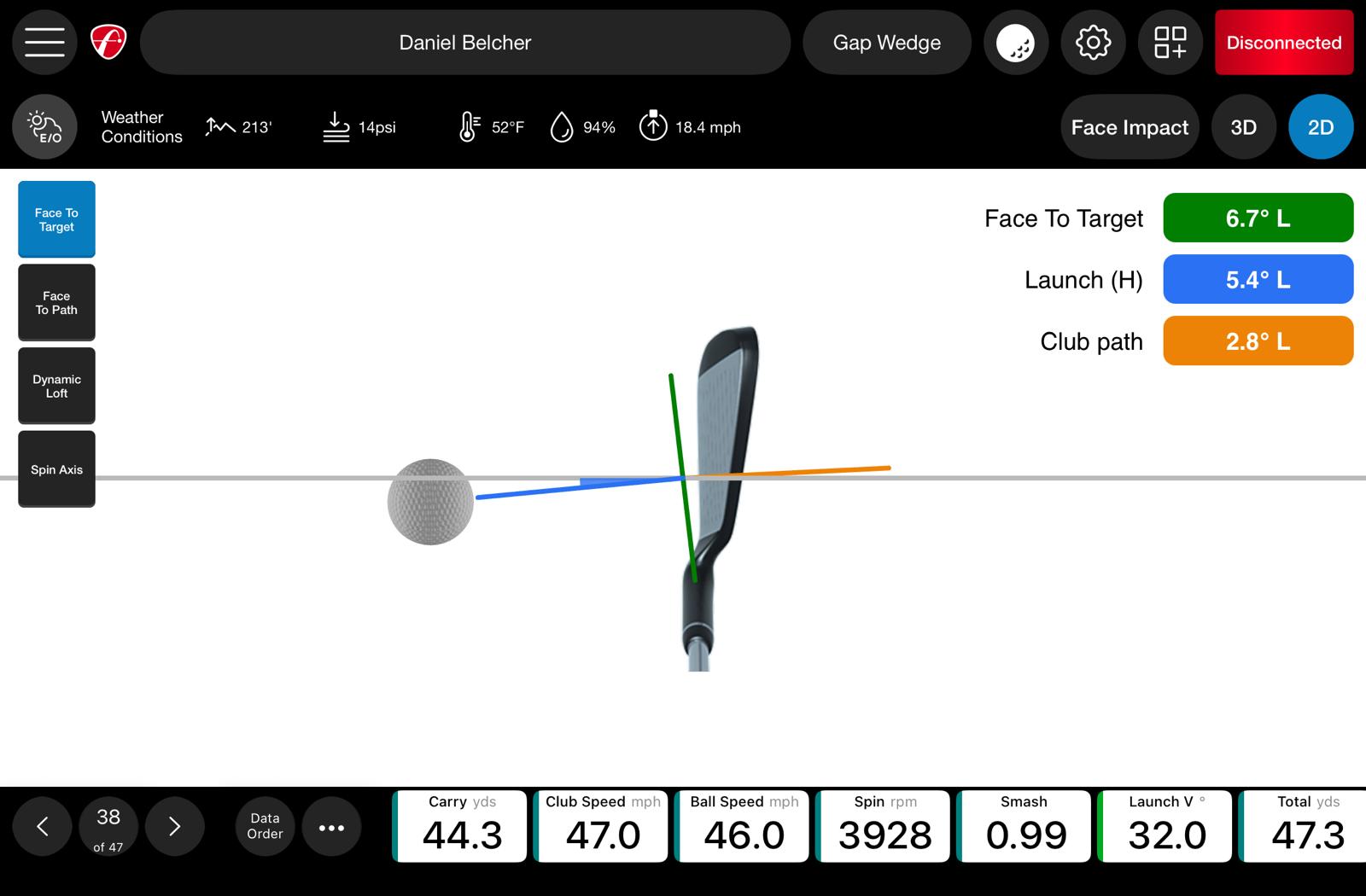Click the orange Club path value swatch

coord(1258,341)
